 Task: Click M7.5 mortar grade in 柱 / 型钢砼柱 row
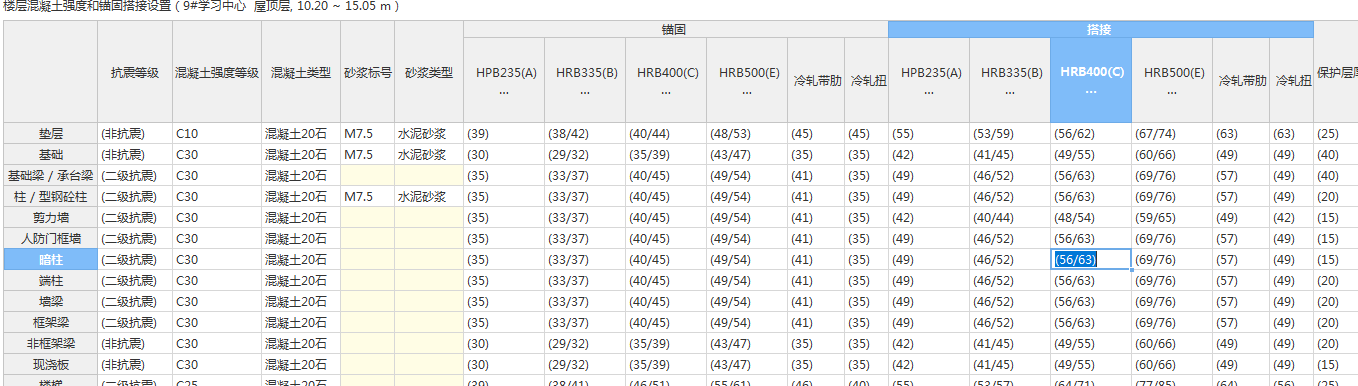point(367,197)
